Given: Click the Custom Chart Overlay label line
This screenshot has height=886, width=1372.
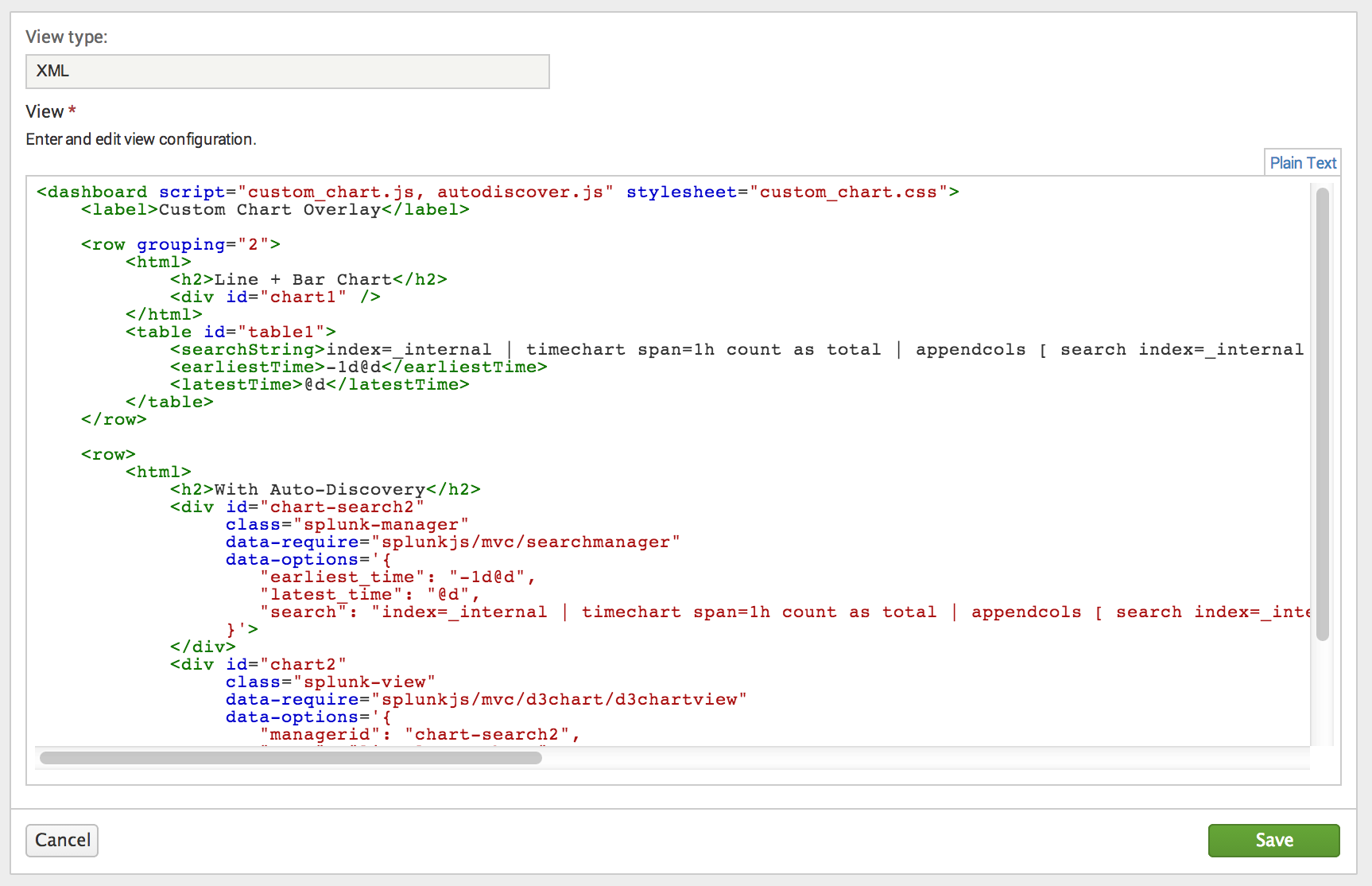Looking at the screenshot, I should pos(274,210).
